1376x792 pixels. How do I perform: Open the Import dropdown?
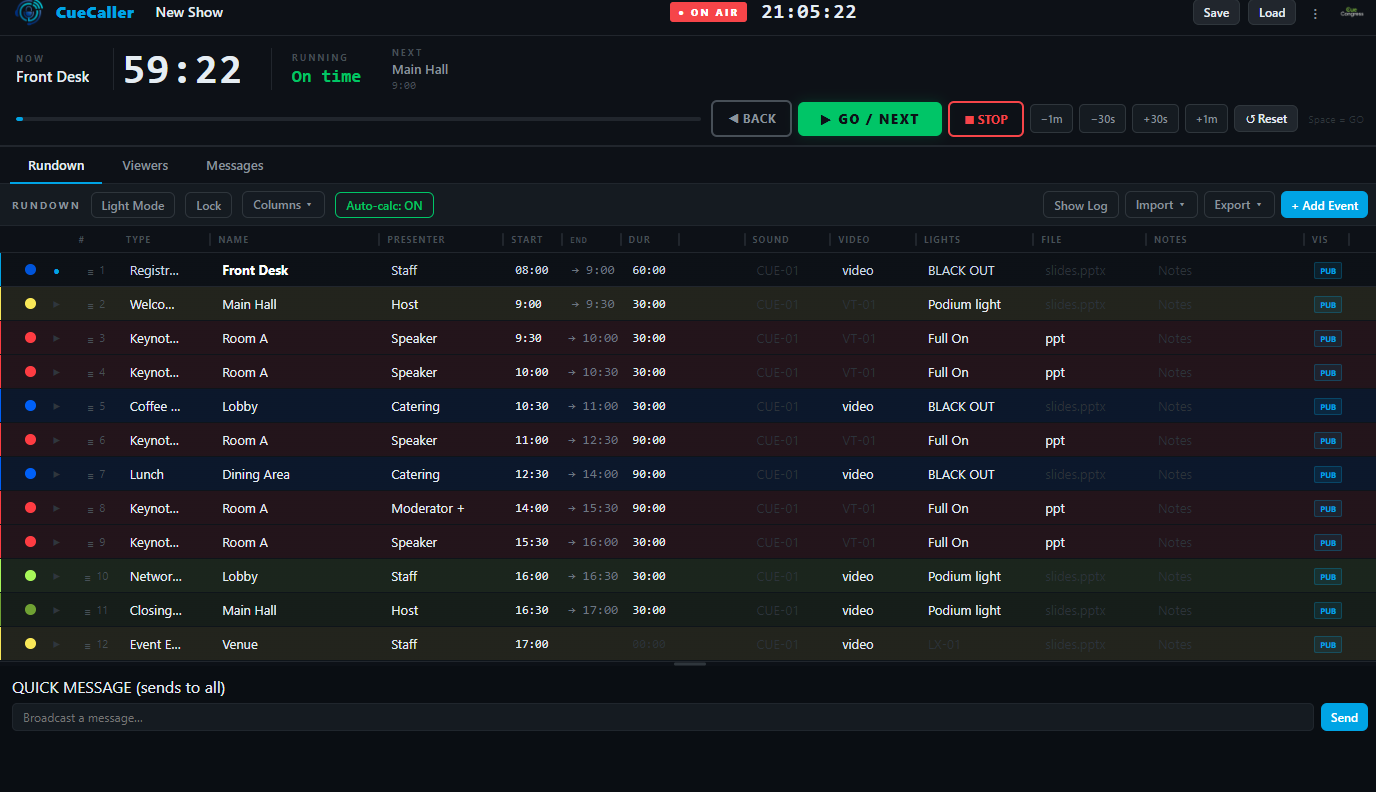click(1161, 205)
